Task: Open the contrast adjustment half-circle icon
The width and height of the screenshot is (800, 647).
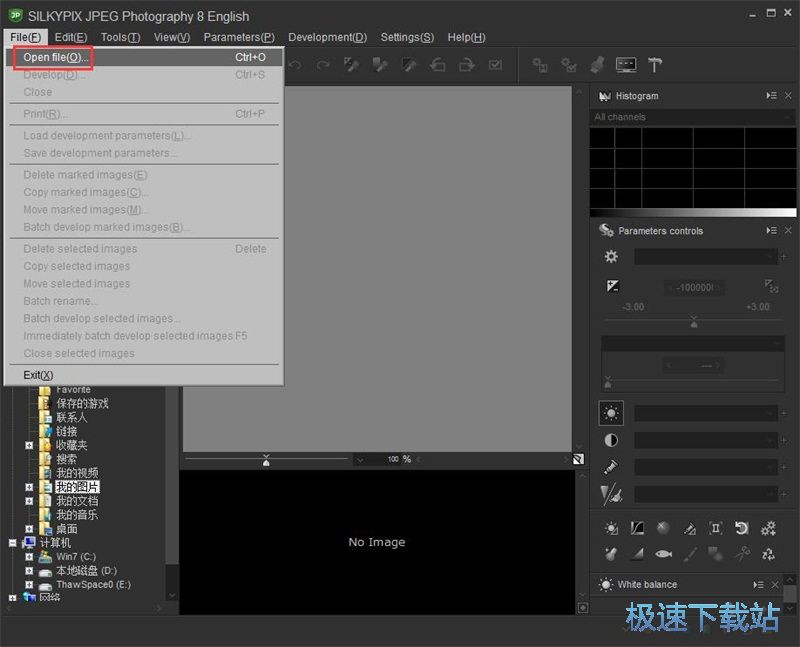Action: tap(611, 440)
